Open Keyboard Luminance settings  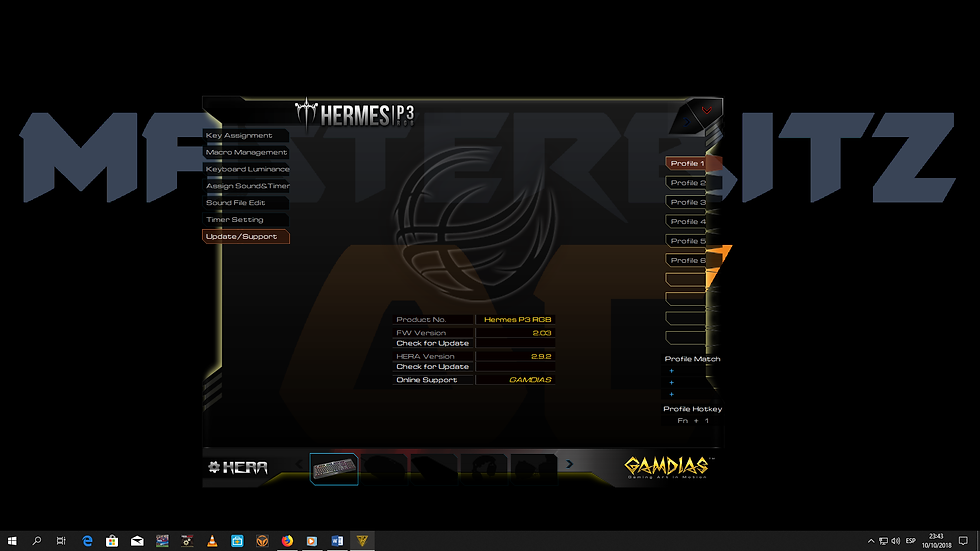click(246, 169)
